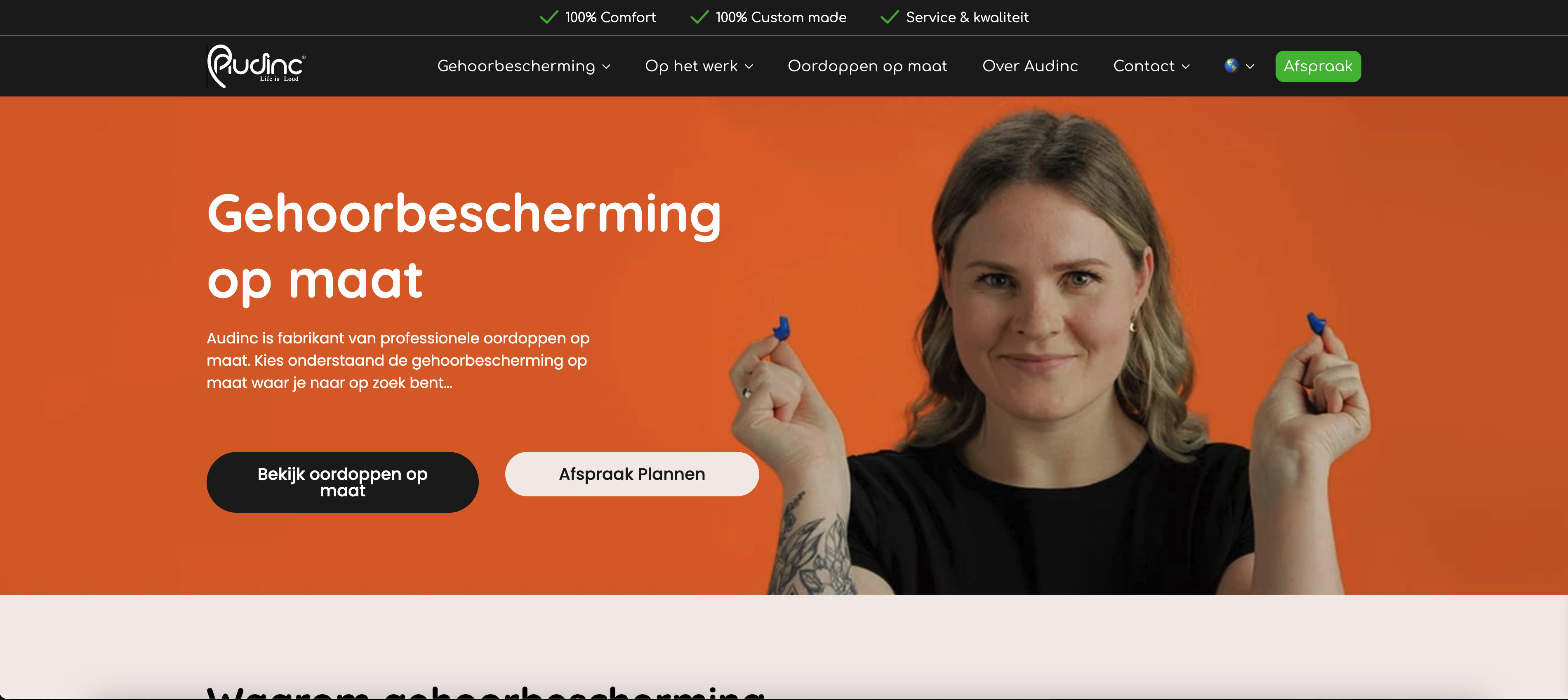Click the green checkmark beside 100% Comfort
Viewport: 1568px width, 700px height.
pos(549,17)
